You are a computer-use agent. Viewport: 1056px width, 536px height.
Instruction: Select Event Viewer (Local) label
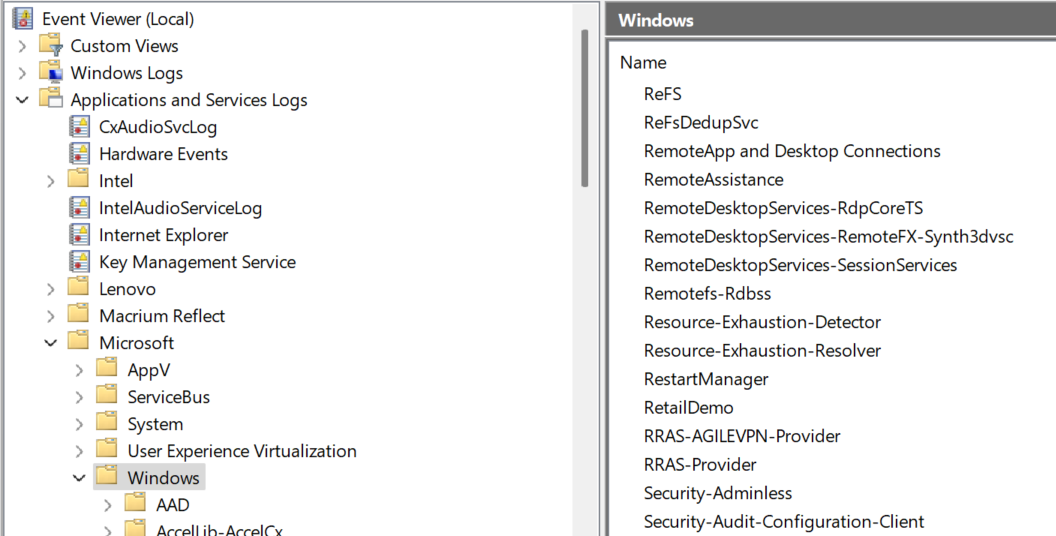(x=118, y=19)
